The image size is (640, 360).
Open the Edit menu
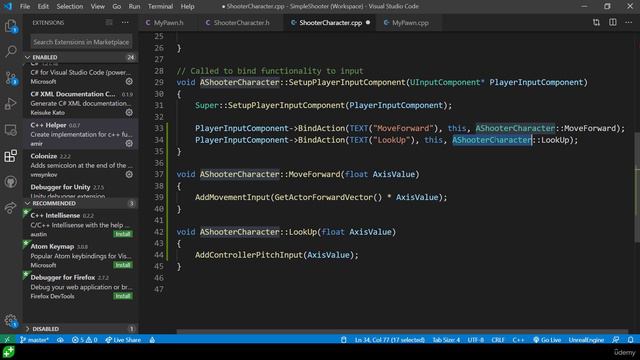tap(43, 7)
